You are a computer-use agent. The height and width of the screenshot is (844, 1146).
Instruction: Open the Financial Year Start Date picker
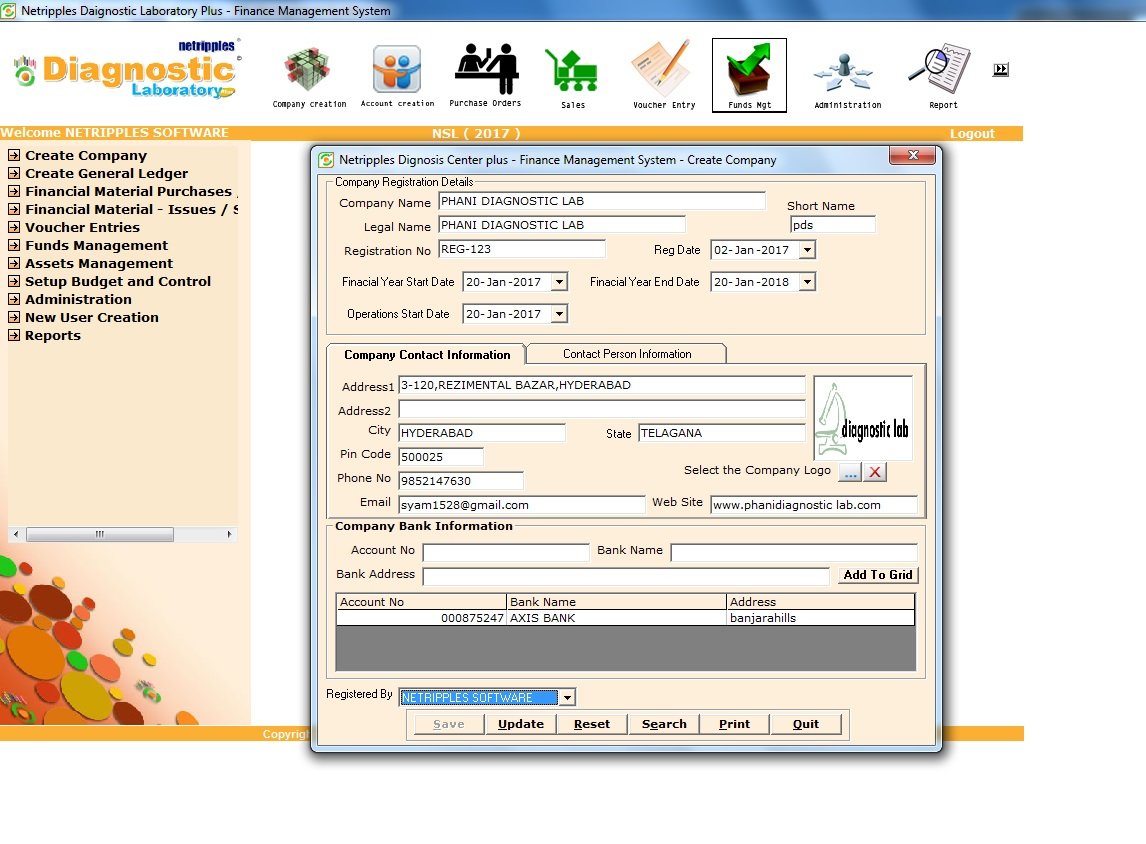point(559,282)
